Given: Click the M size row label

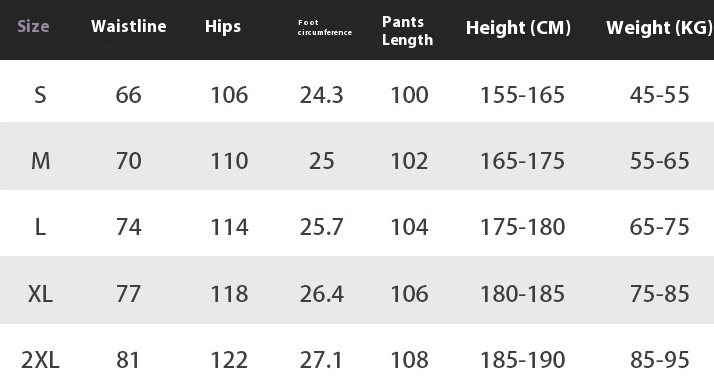Looking at the screenshot, I should coord(41,161).
